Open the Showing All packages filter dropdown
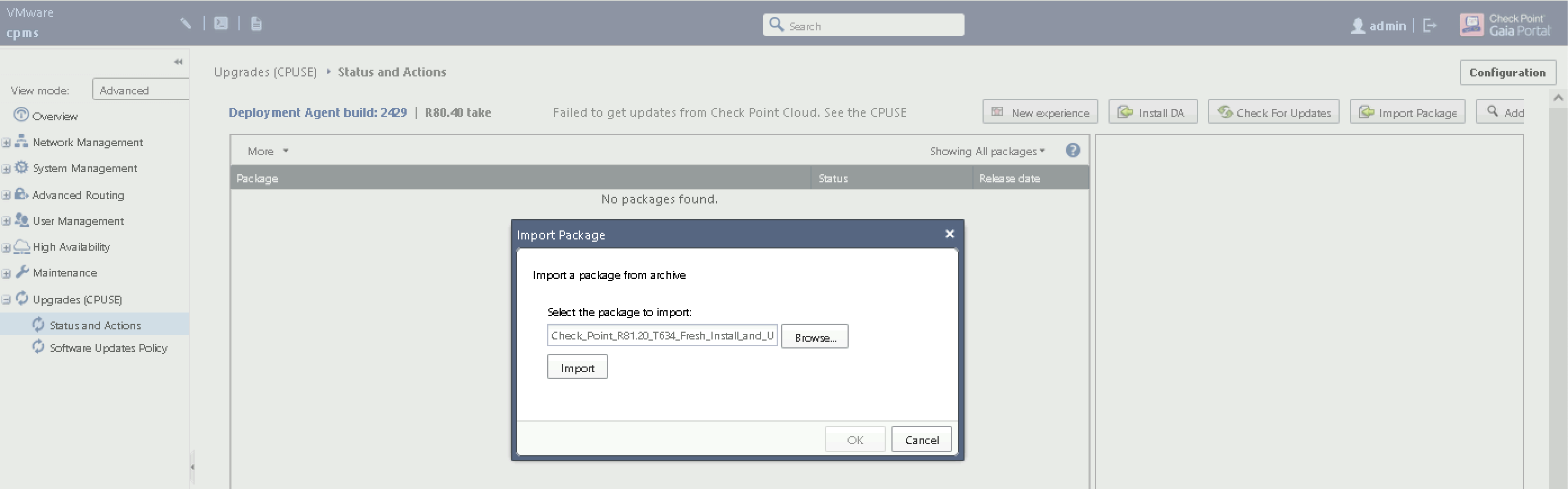 pos(986,151)
